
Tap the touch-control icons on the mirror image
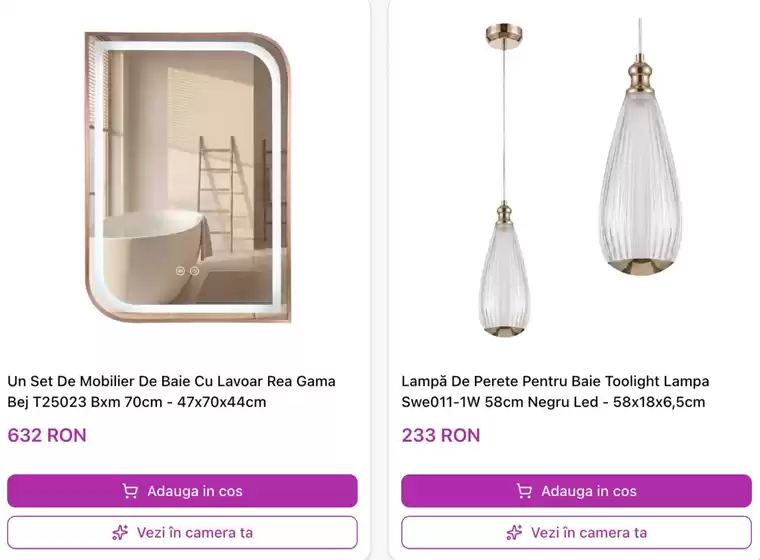coord(187,271)
